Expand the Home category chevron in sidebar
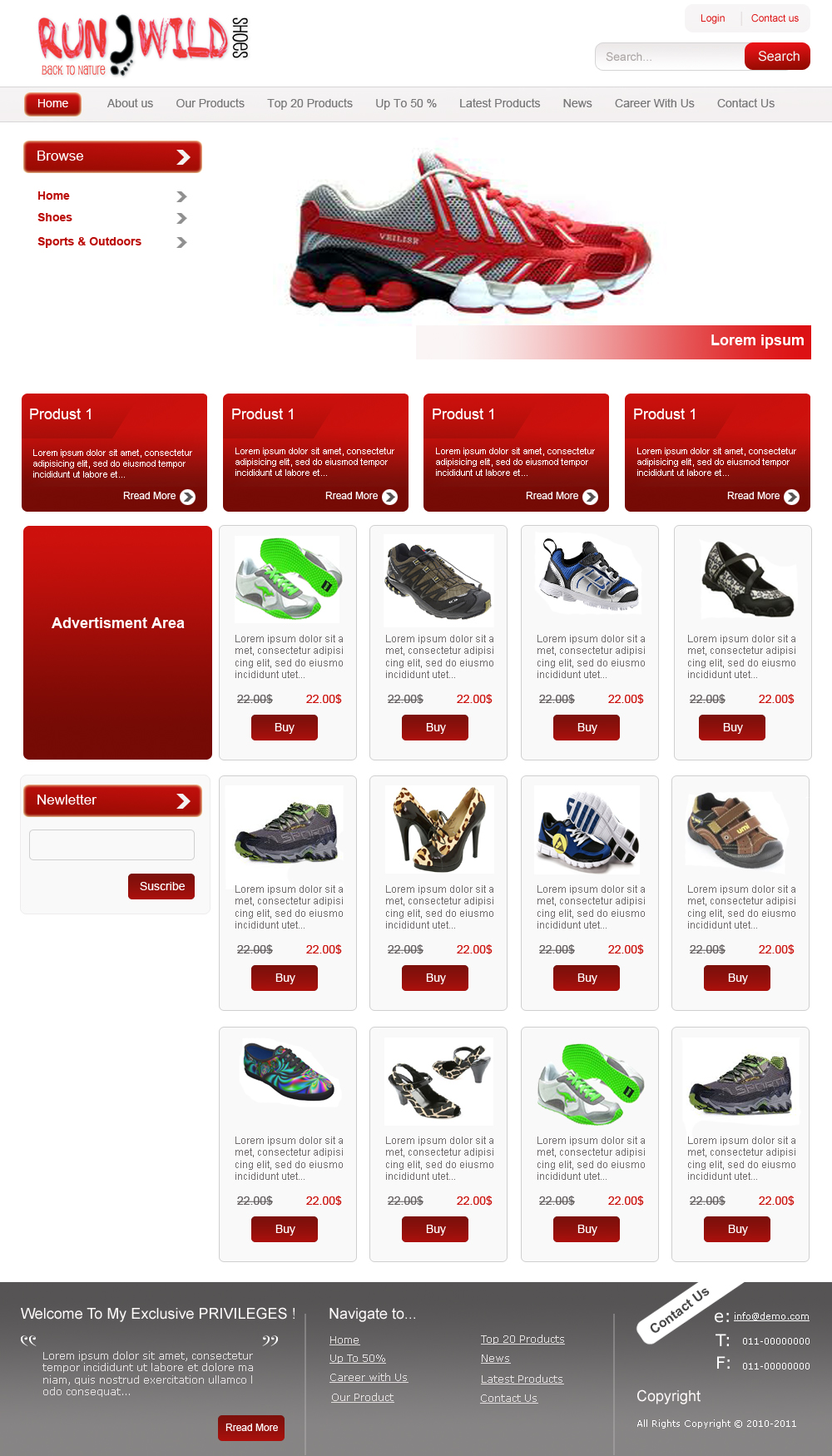The height and width of the screenshot is (1456, 832). tap(182, 197)
